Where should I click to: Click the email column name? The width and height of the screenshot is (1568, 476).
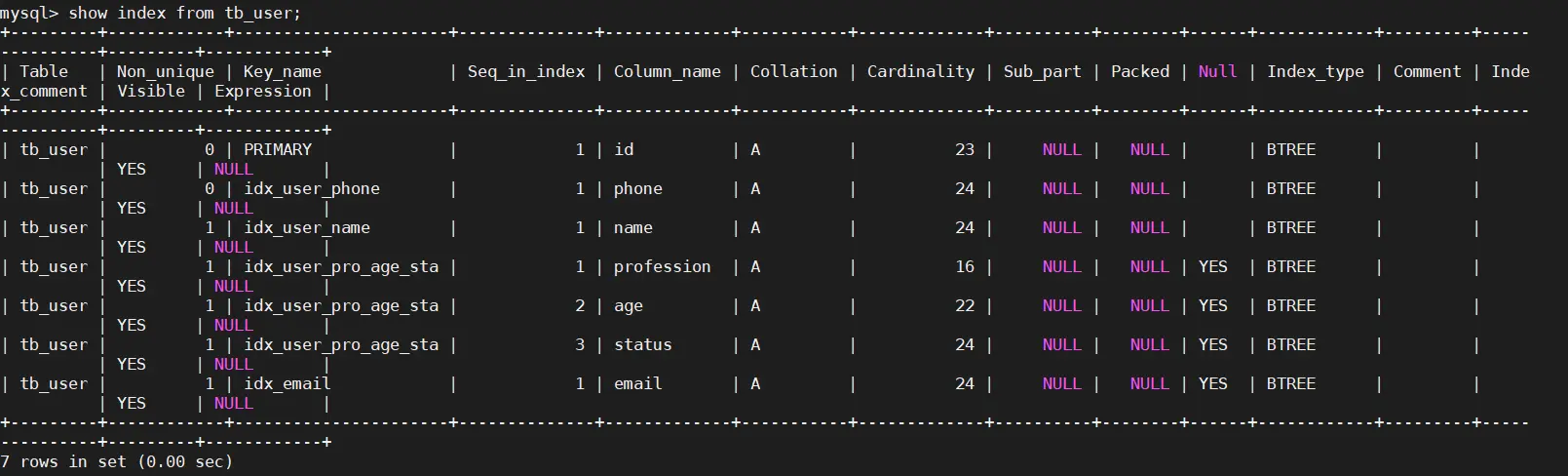638,384
